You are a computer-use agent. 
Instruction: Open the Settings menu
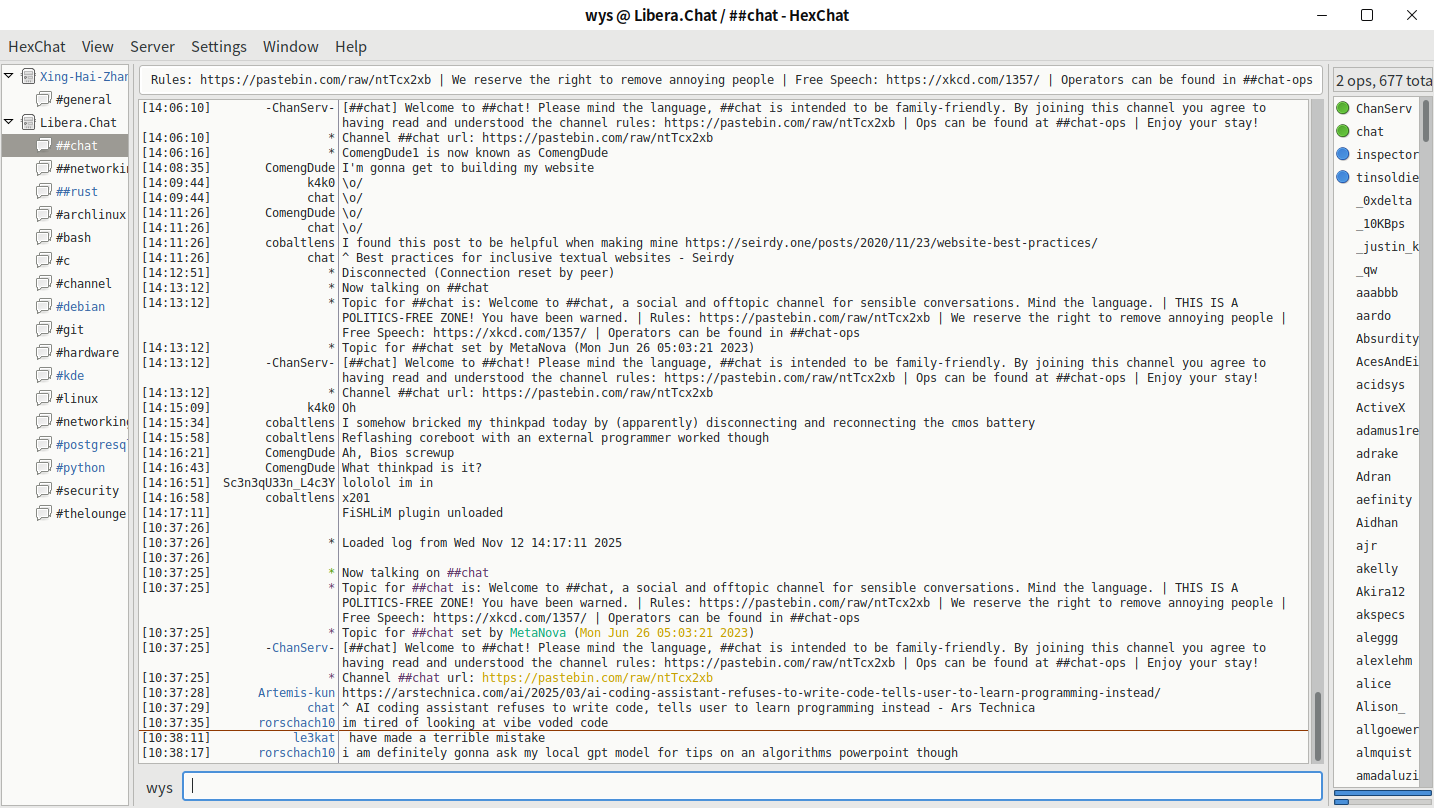pyautogui.click(x=218, y=46)
